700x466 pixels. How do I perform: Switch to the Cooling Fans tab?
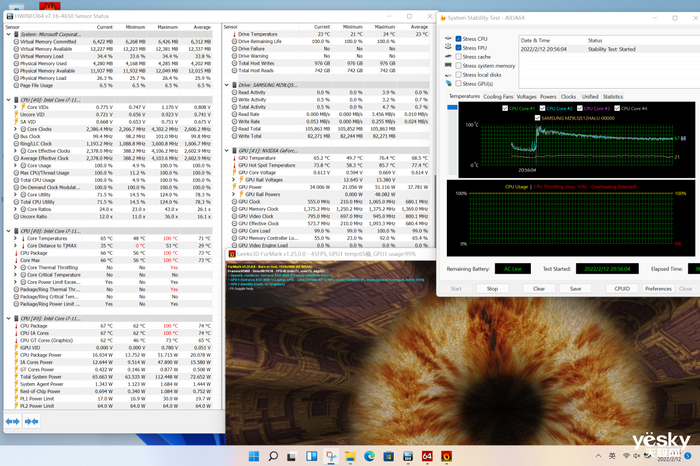click(x=498, y=97)
